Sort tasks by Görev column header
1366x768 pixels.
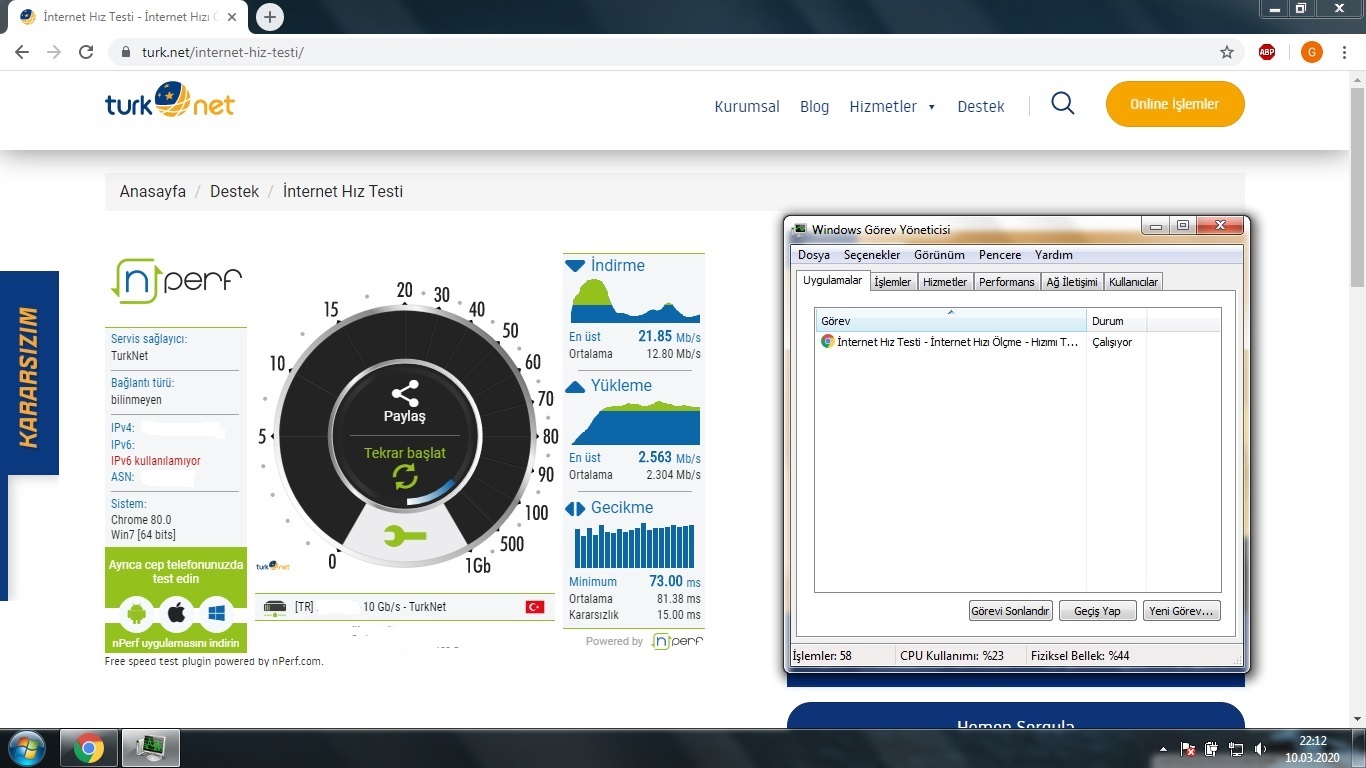click(950, 320)
